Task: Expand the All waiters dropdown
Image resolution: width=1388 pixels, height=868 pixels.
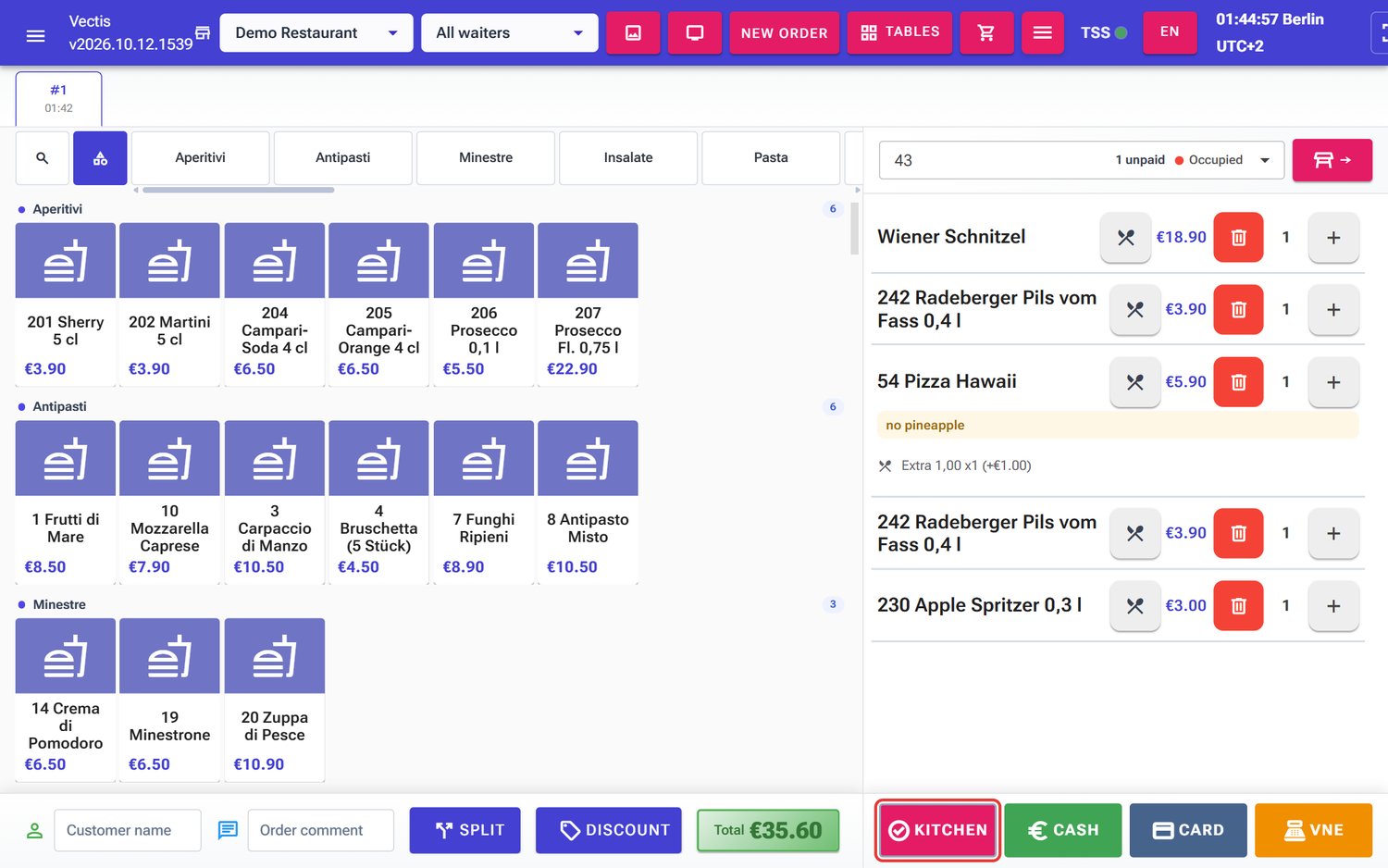Action: coord(509,33)
